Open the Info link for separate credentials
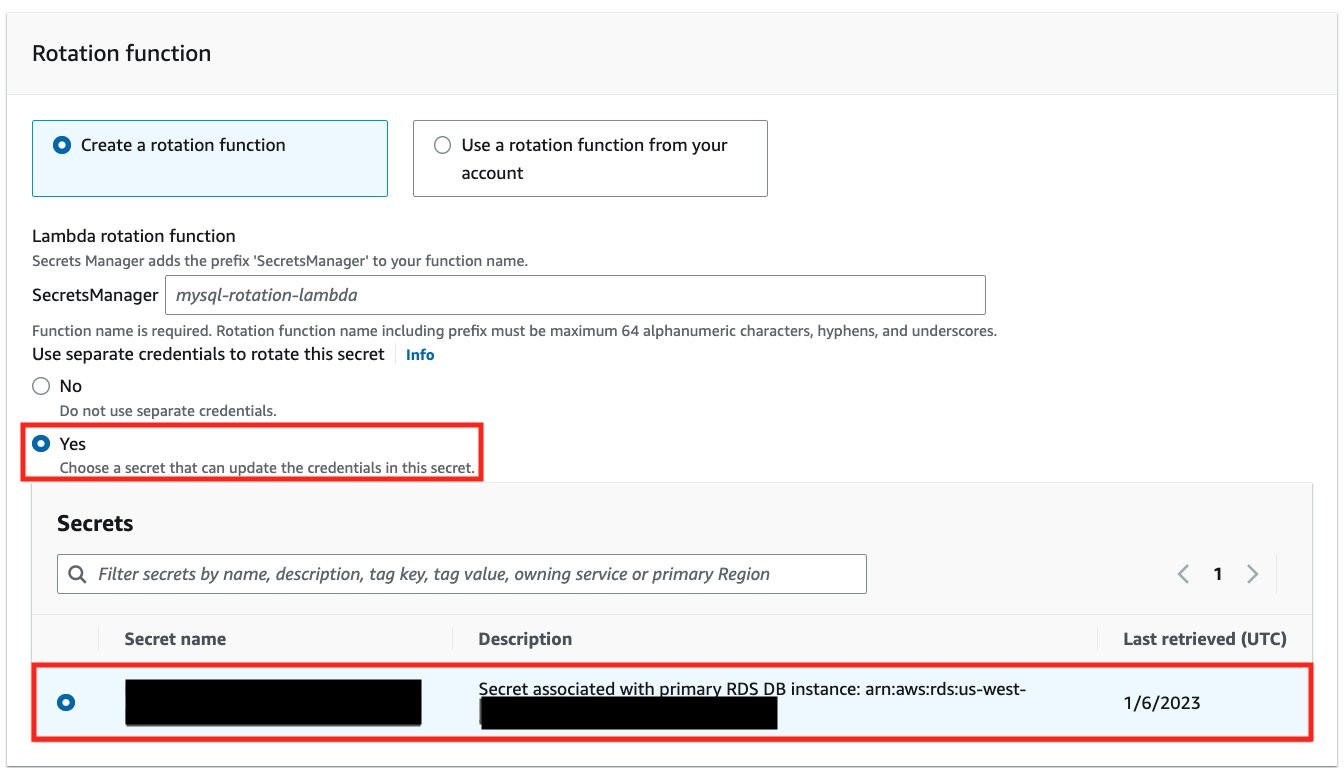This screenshot has width=1344, height=774. point(420,355)
